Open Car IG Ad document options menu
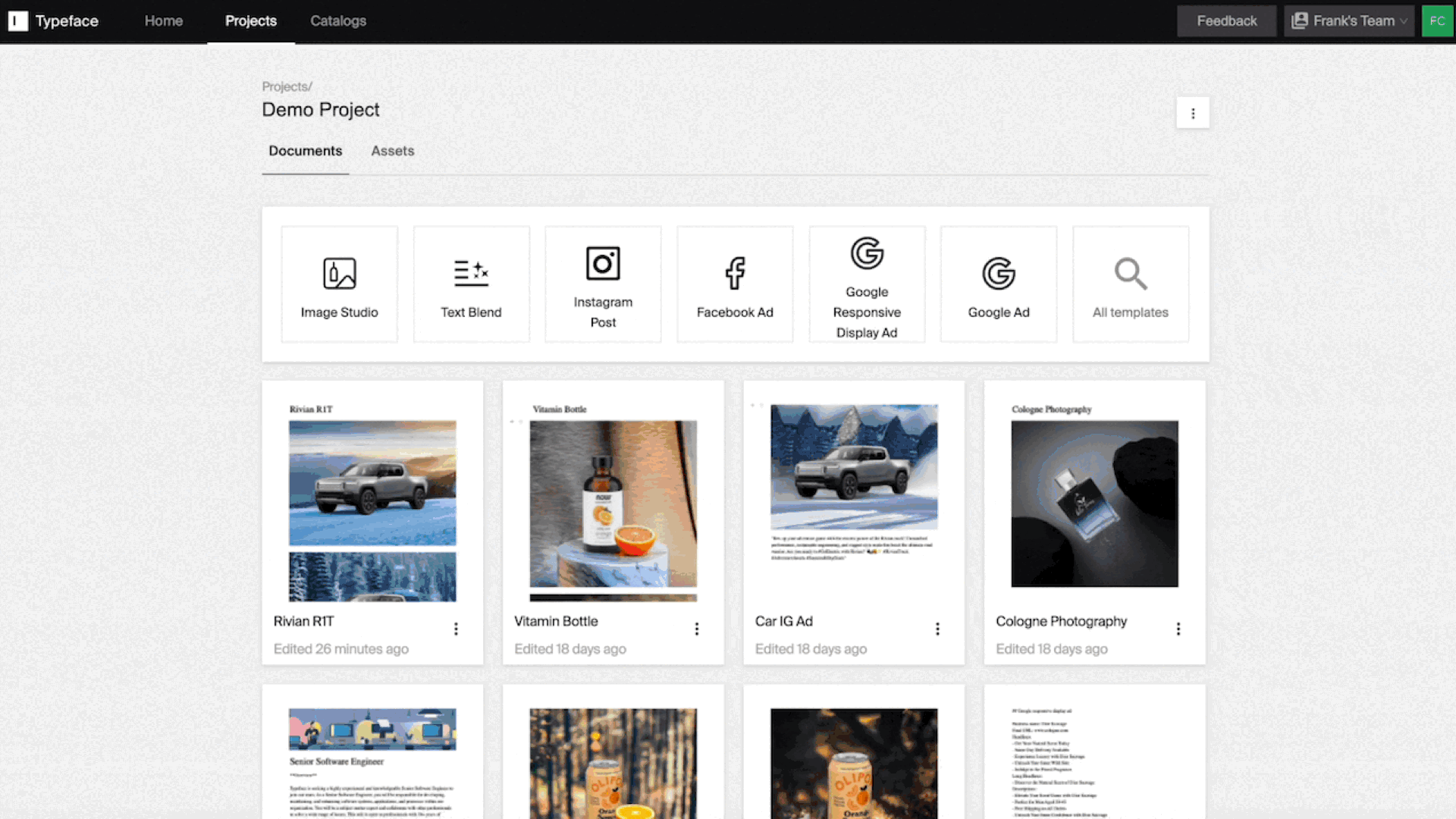The image size is (1456, 819). click(938, 629)
